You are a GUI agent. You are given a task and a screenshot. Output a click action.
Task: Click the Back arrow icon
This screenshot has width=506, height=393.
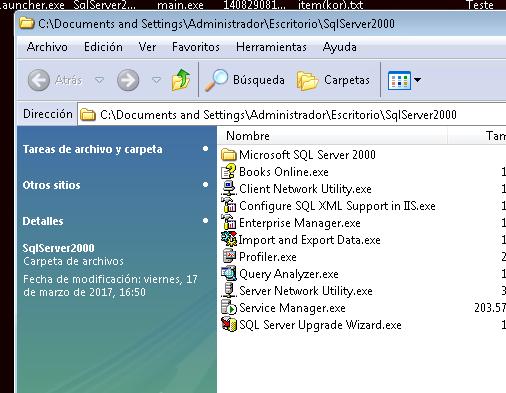point(39,80)
